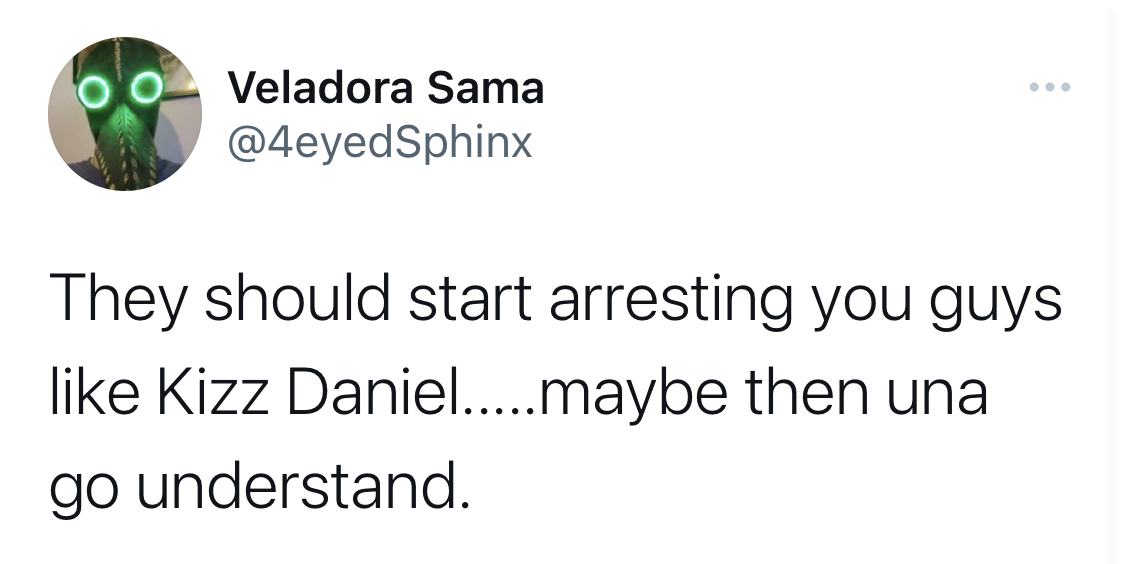Click the word "like" starting the second line

94,395
